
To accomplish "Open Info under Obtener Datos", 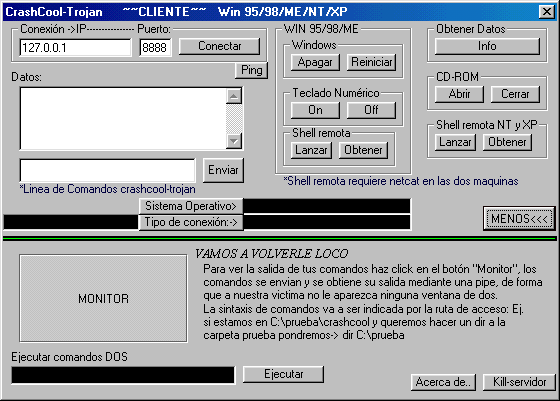I will [487, 46].
